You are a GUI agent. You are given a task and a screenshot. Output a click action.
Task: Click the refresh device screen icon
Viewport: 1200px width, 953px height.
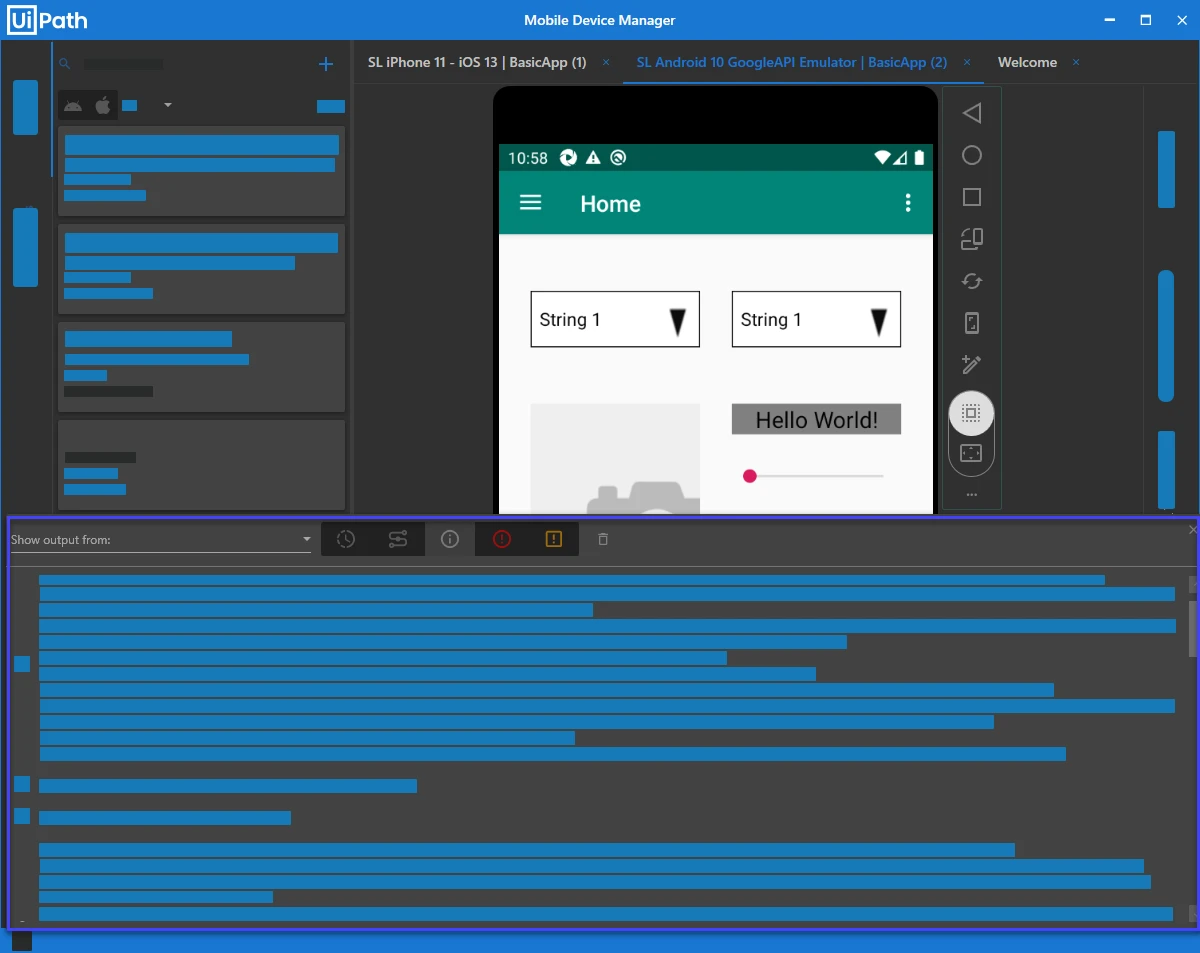tap(971, 281)
